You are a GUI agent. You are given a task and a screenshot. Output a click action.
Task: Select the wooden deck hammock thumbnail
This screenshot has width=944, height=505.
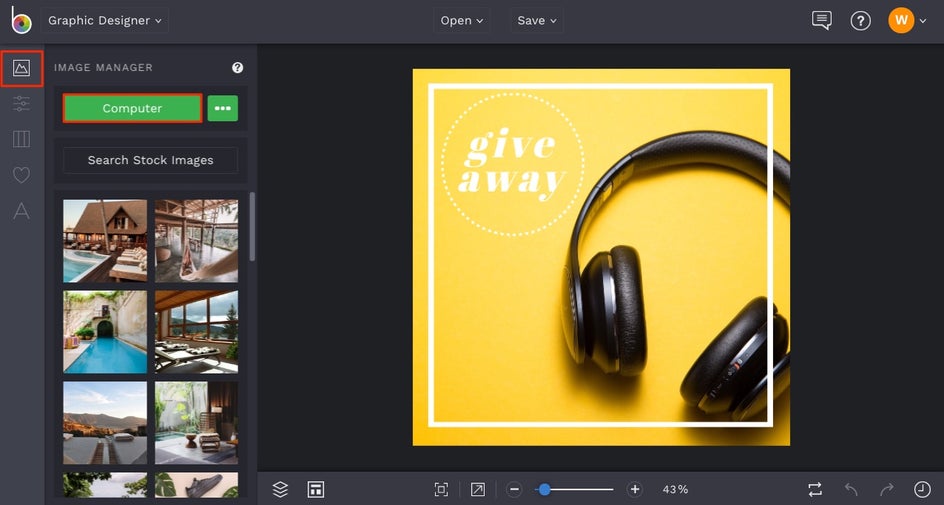(196, 241)
